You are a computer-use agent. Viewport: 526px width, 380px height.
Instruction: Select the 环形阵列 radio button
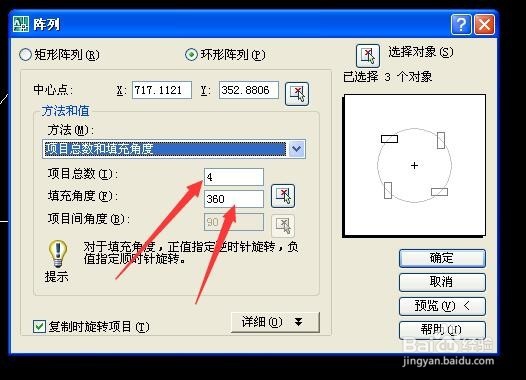coord(191,54)
